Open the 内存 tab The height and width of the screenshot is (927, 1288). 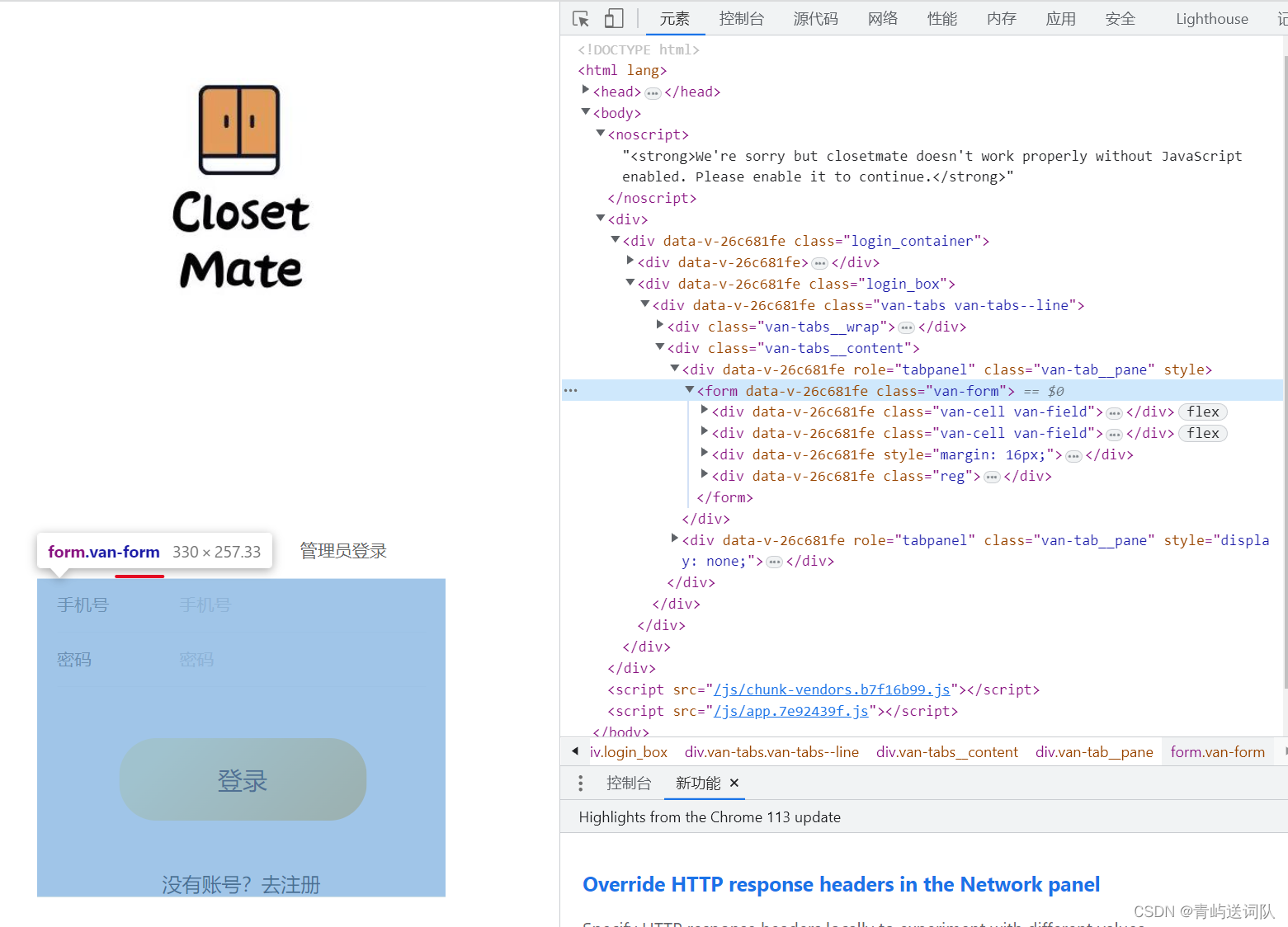(1001, 18)
